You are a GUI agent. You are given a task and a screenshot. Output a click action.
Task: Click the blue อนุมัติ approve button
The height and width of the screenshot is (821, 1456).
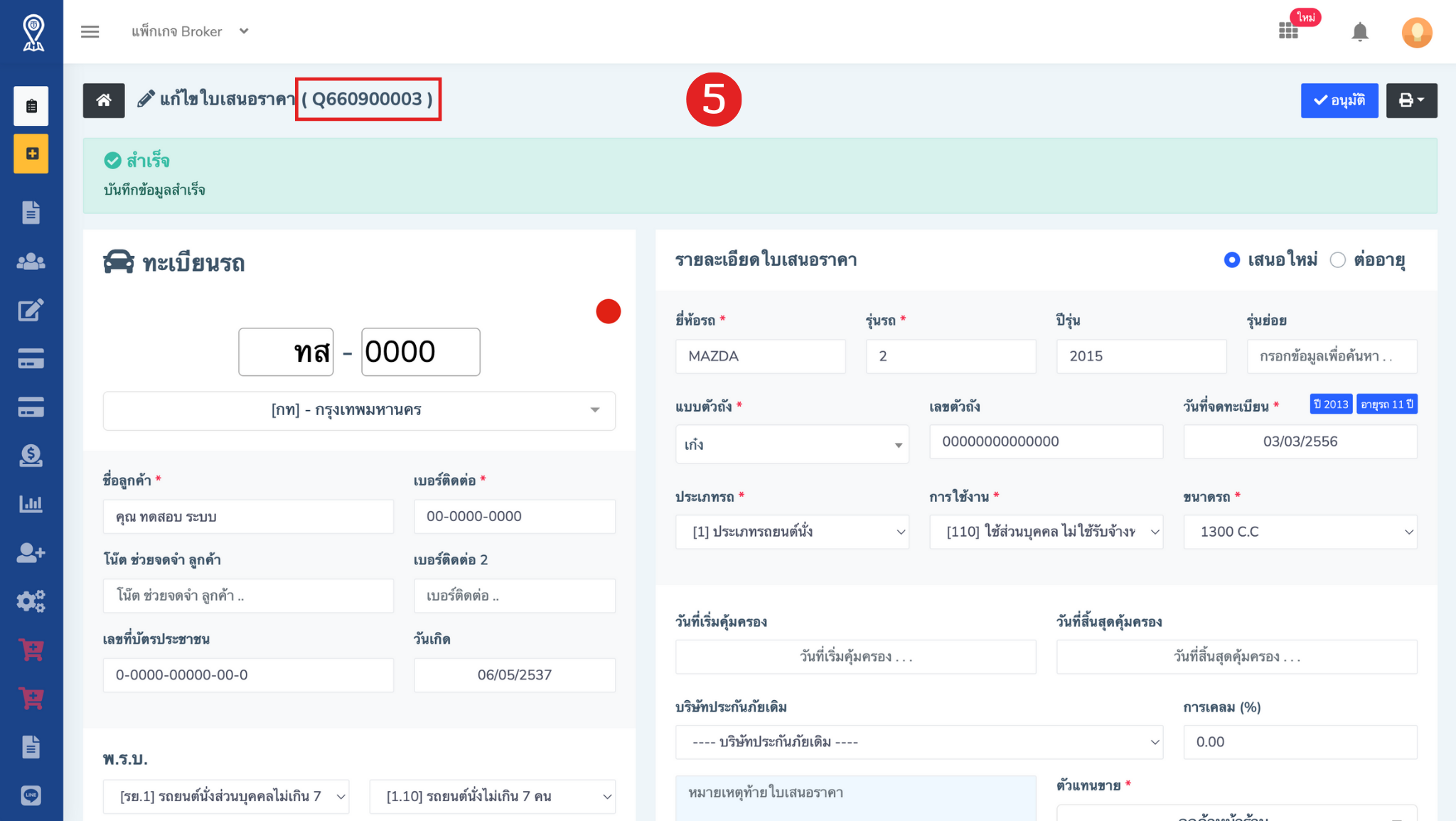click(x=1339, y=100)
